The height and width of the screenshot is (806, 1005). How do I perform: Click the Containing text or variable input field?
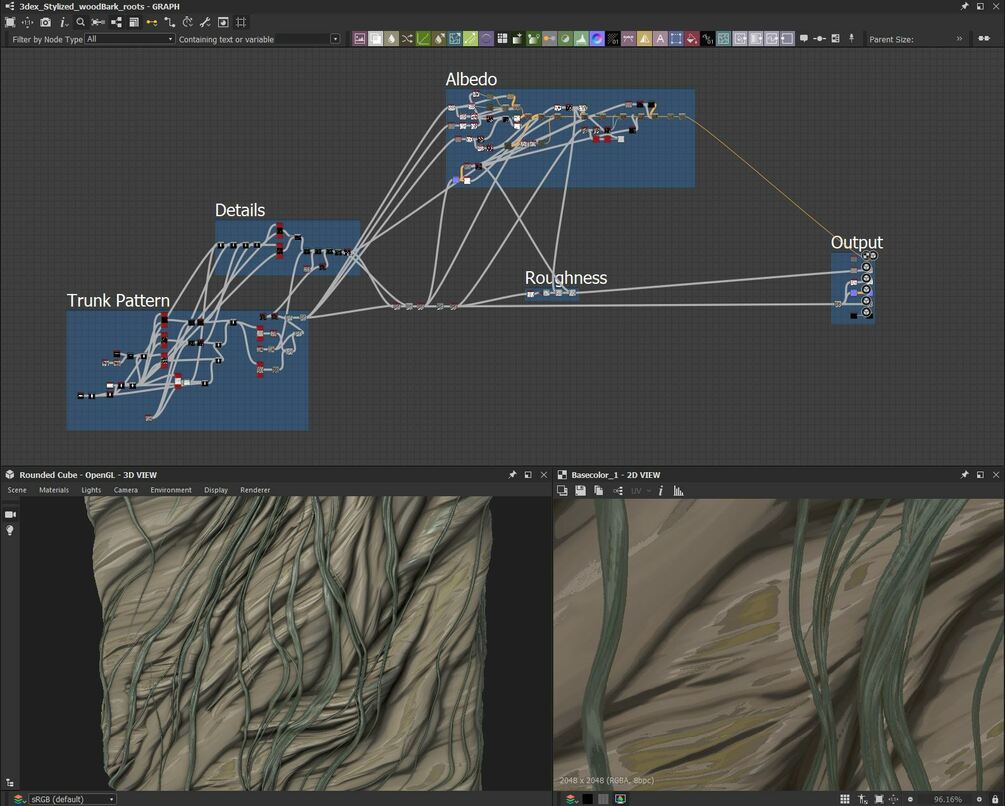tap(301, 39)
